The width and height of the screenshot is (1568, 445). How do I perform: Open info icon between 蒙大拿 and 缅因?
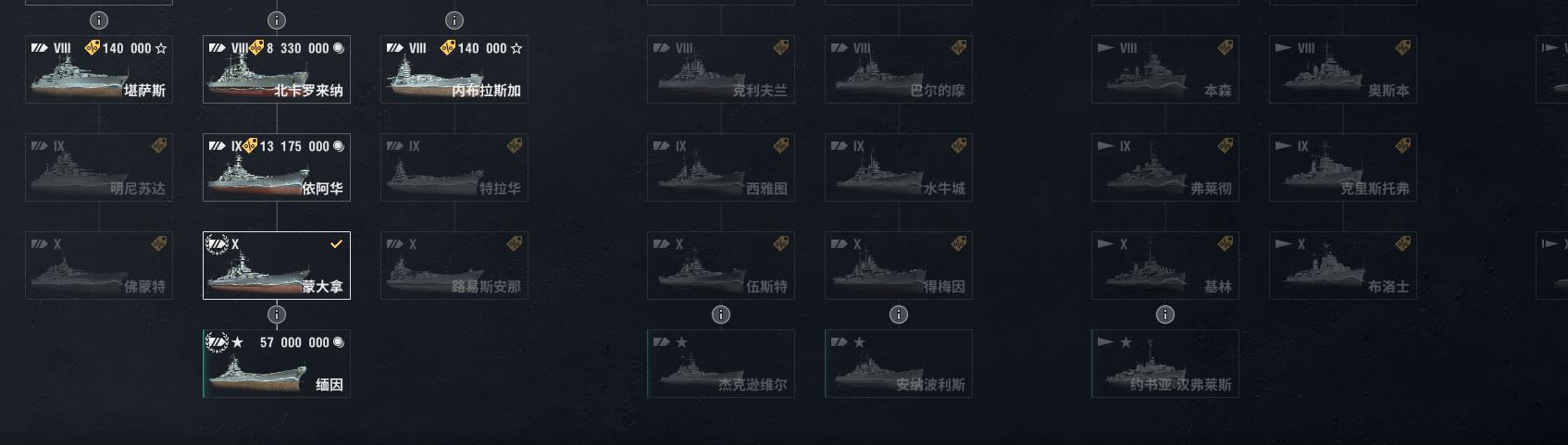(277, 315)
